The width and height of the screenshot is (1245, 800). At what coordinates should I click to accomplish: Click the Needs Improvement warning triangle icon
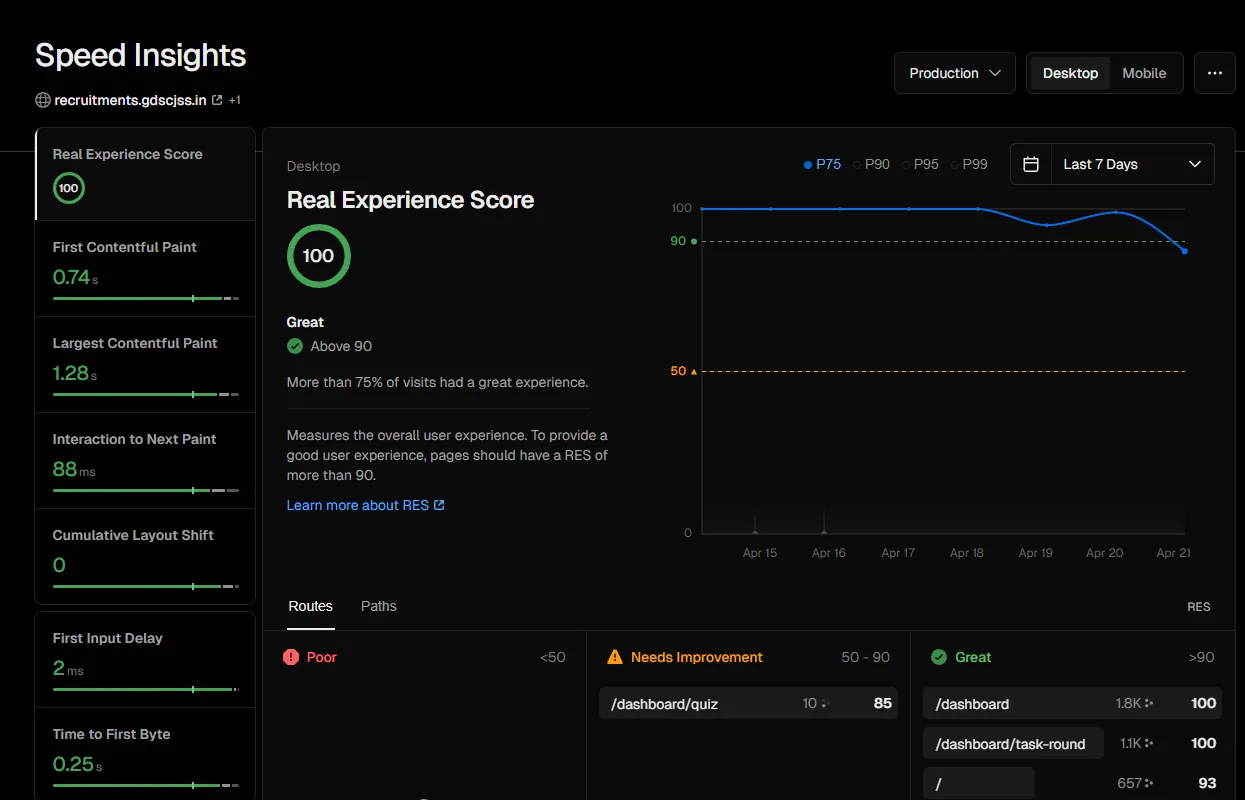[x=615, y=657]
